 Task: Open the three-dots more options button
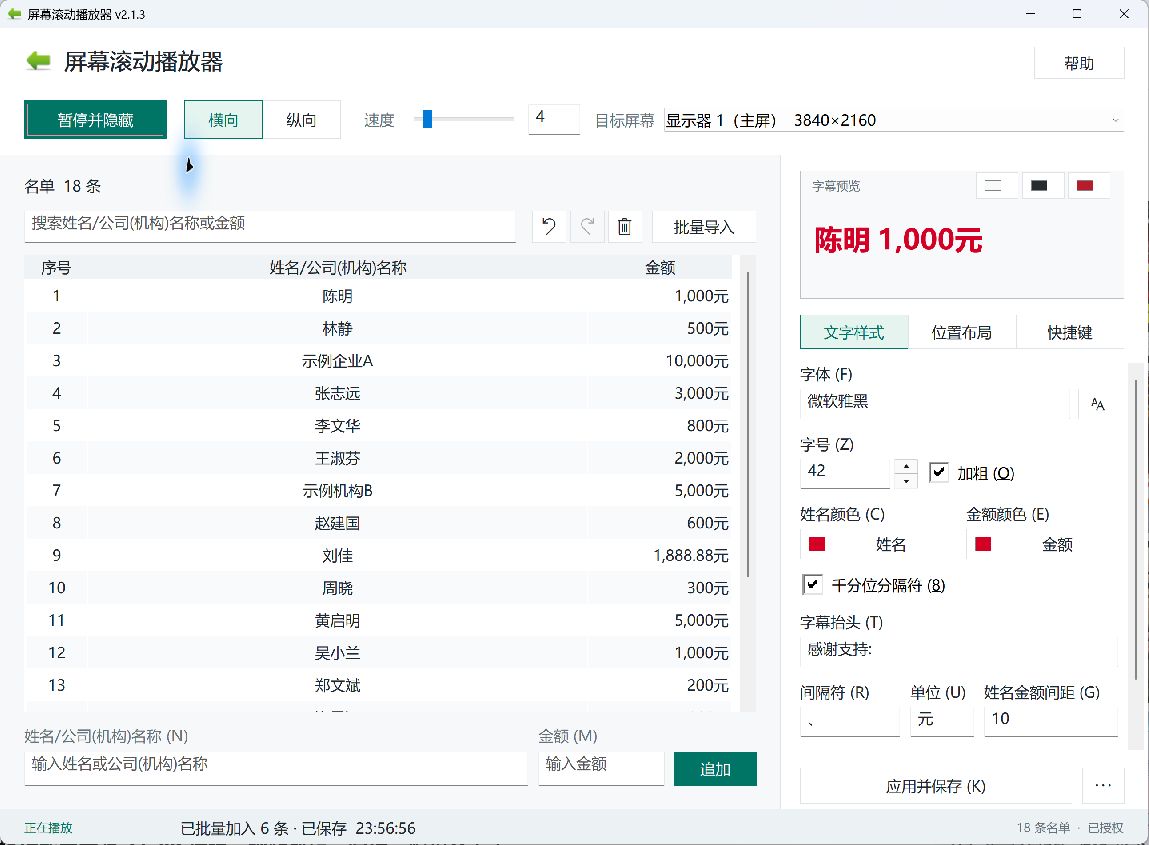(1103, 786)
